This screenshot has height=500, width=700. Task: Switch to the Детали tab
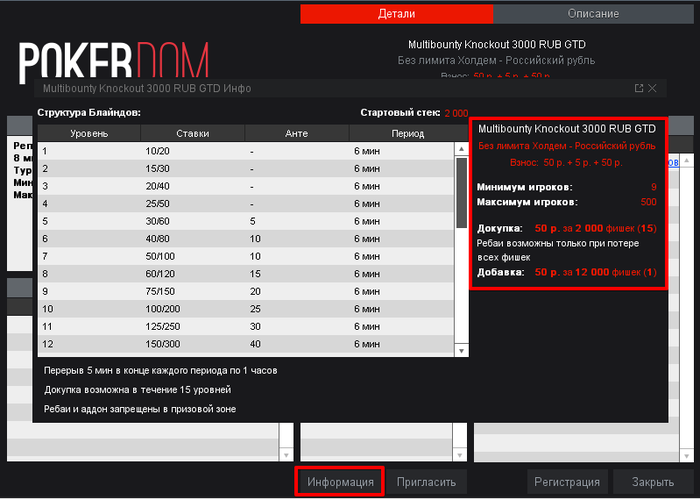point(396,14)
